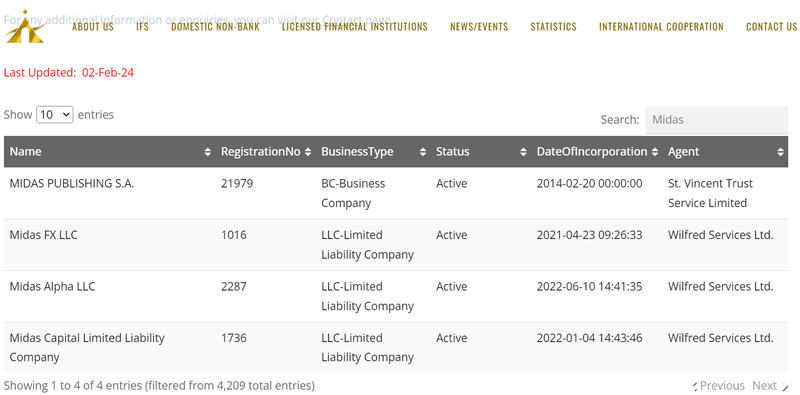Go to News/Events page

(479, 27)
